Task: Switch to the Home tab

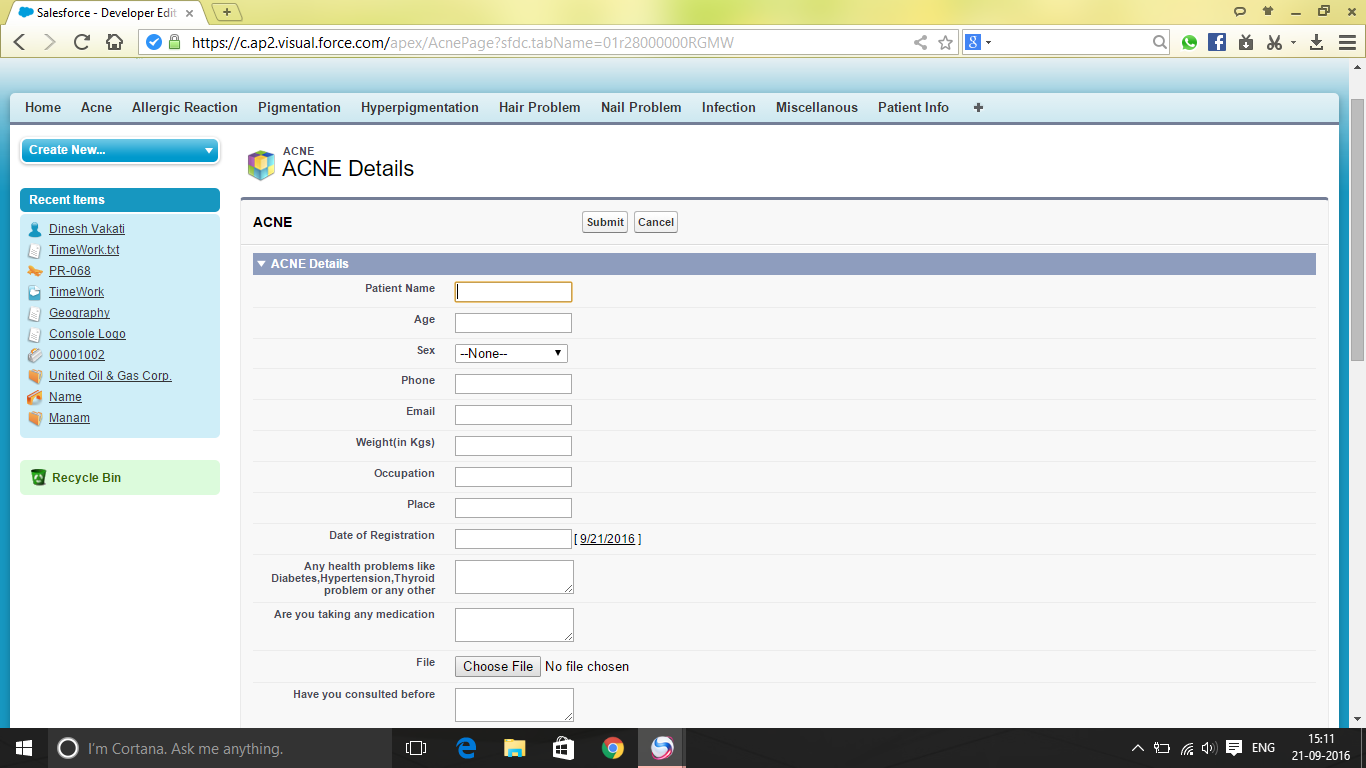Action: [43, 107]
